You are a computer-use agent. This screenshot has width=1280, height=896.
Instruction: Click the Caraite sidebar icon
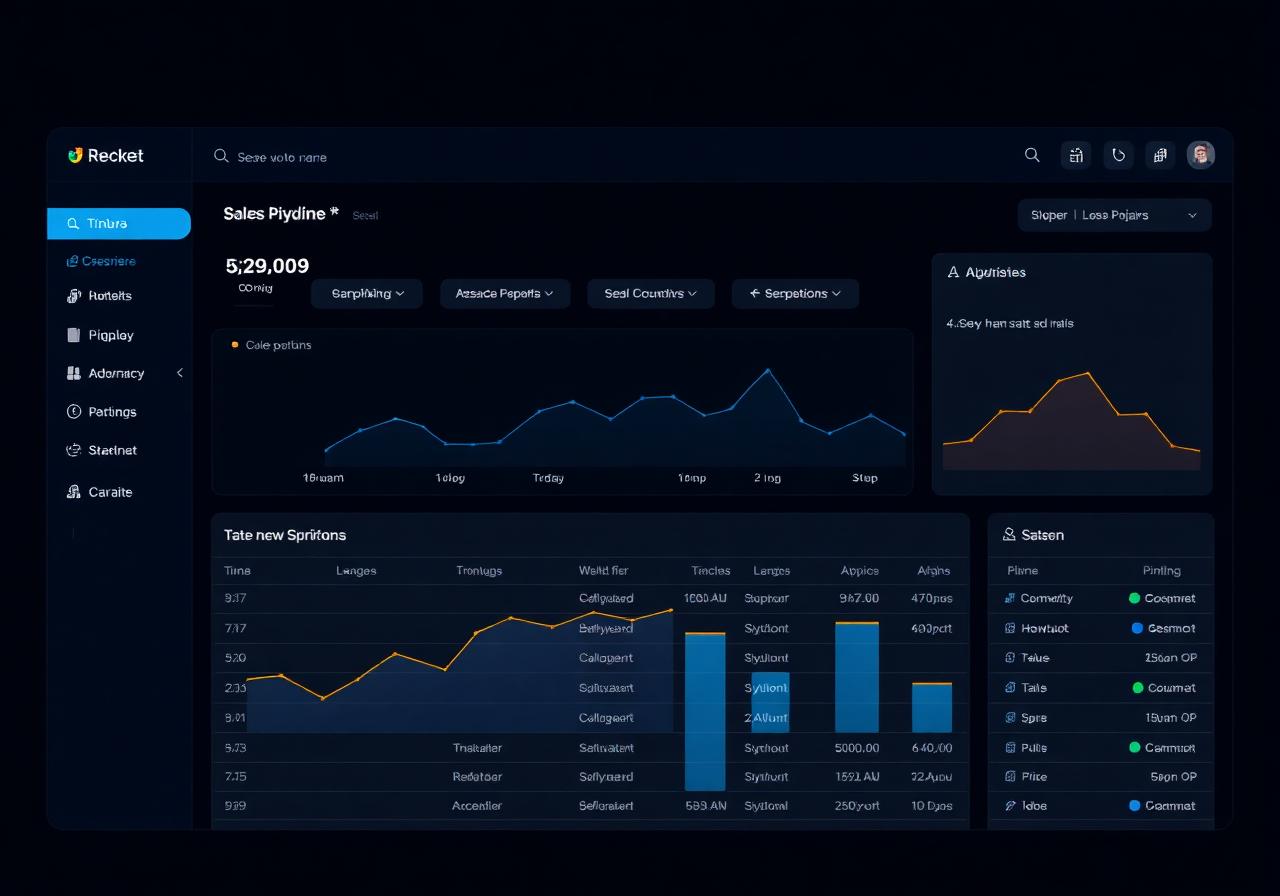[73, 492]
